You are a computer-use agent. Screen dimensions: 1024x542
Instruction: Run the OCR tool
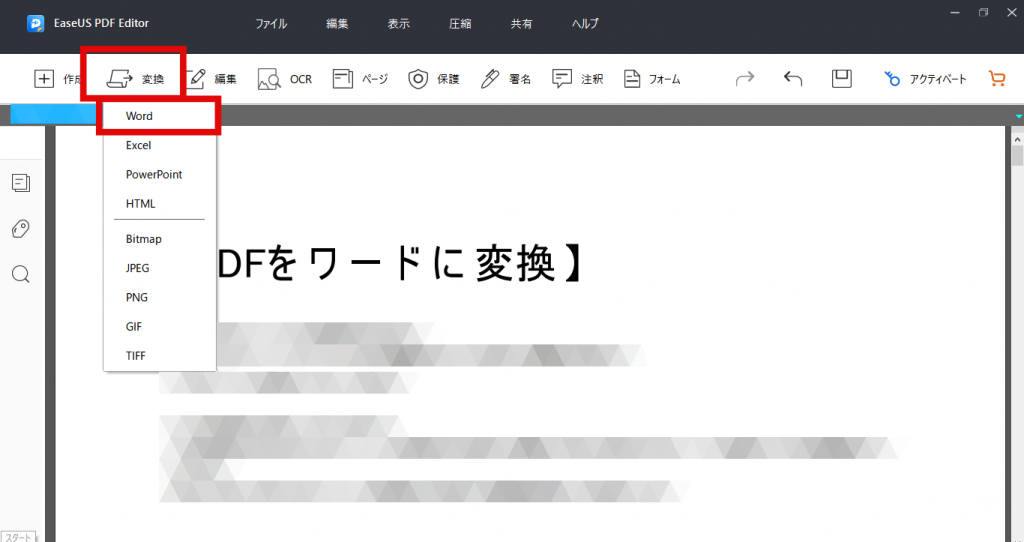pos(285,79)
